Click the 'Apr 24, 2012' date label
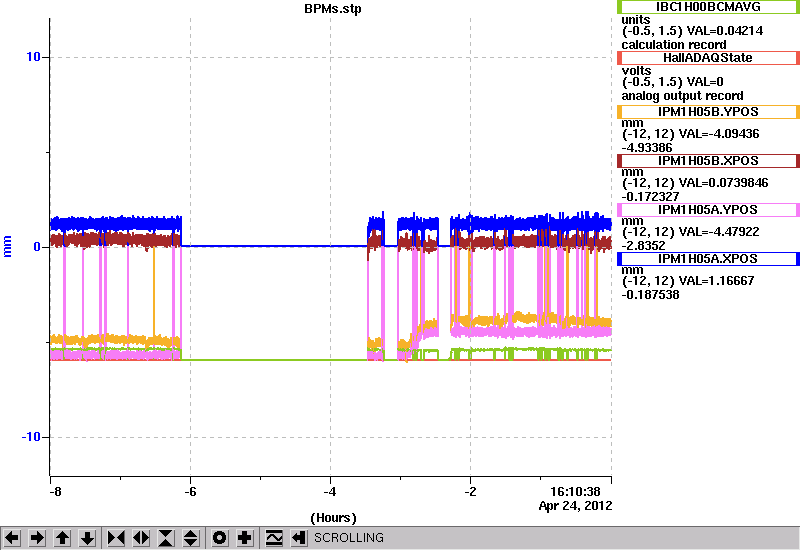The height and width of the screenshot is (550, 800). (576, 506)
